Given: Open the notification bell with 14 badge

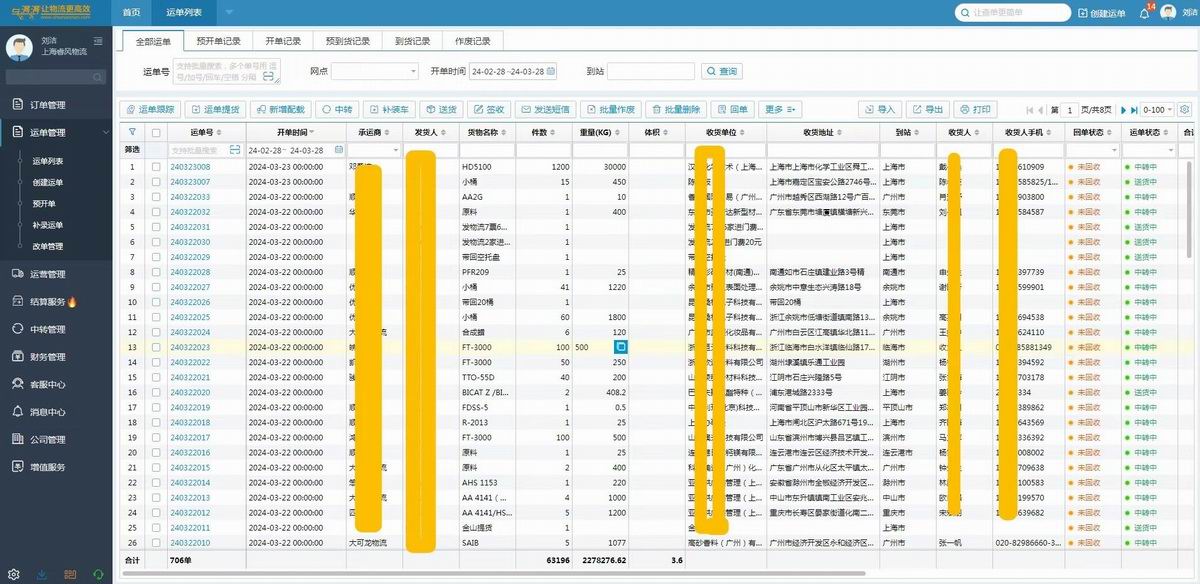Looking at the screenshot, I should 1144,14.
